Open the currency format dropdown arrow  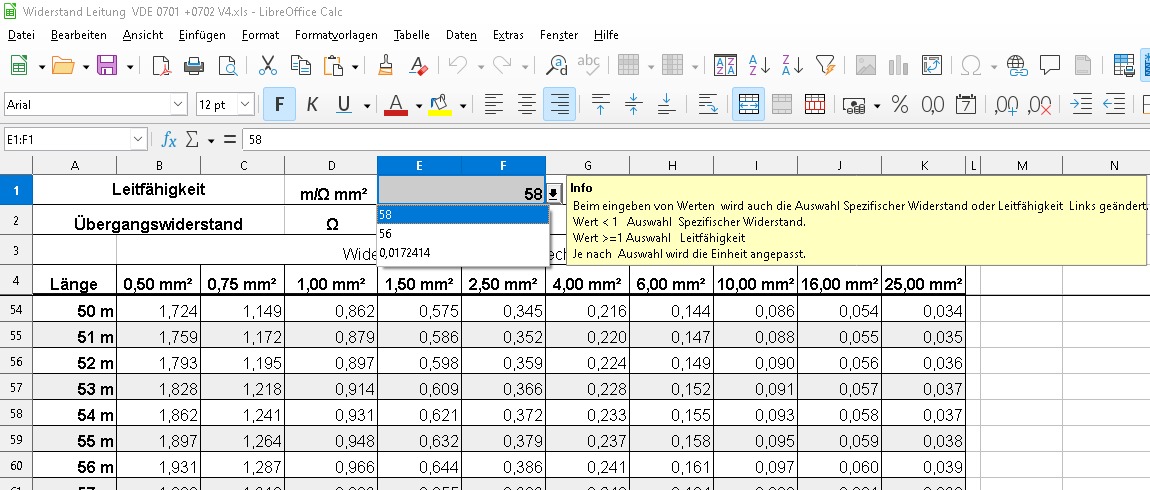877,106
